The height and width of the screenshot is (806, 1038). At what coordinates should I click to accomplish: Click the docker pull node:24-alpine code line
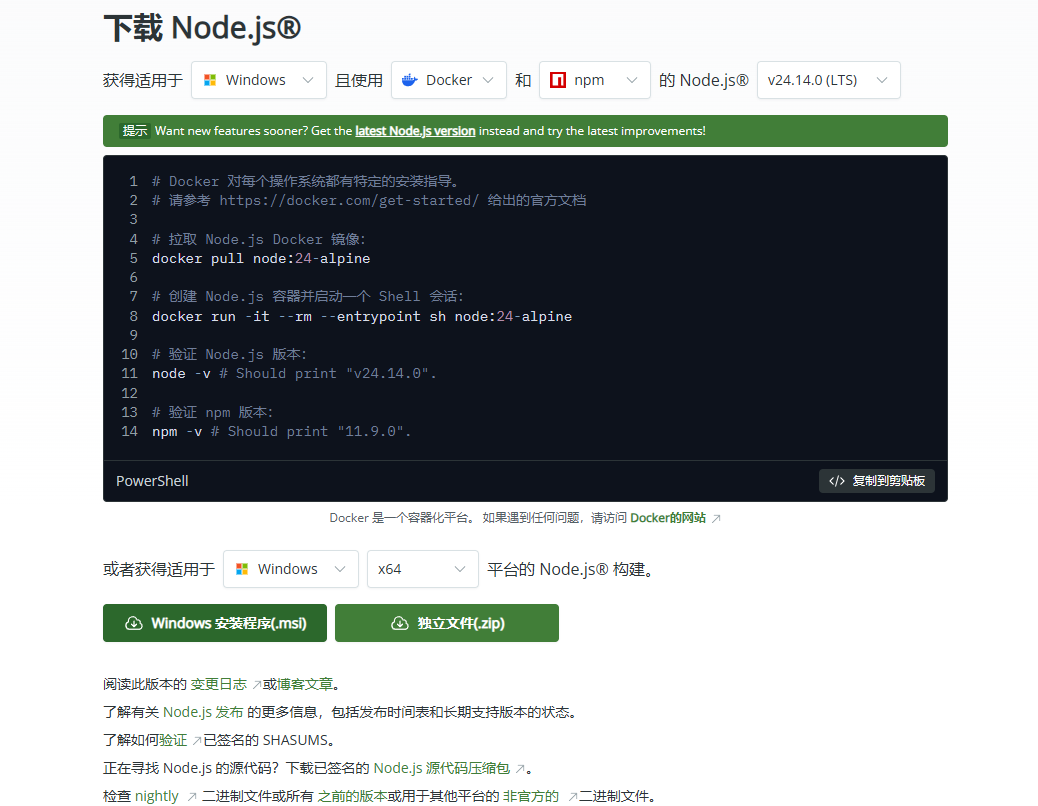tap(261, 259)
